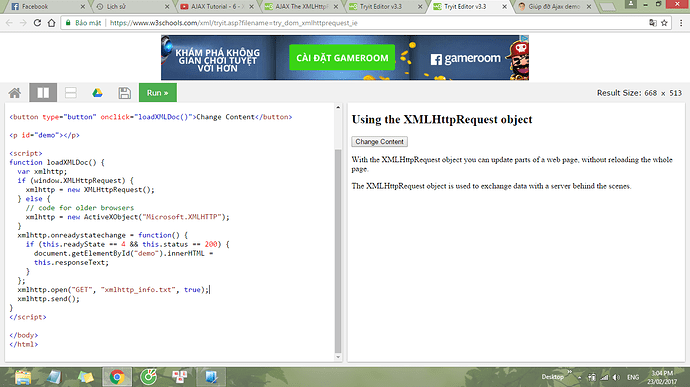Save code to Google Drive
690x387 pixels.
[97, 93]
